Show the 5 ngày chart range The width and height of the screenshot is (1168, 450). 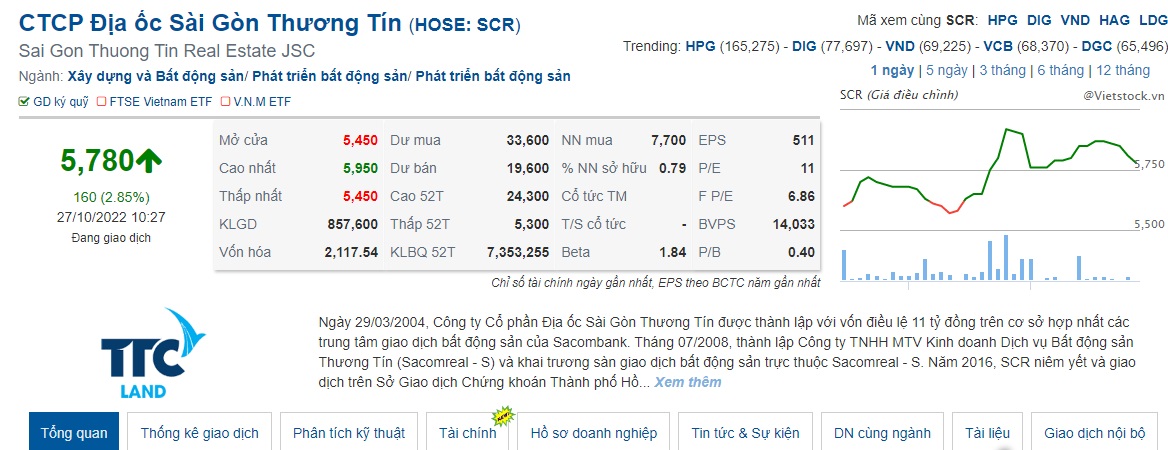[x=946, y=70]
